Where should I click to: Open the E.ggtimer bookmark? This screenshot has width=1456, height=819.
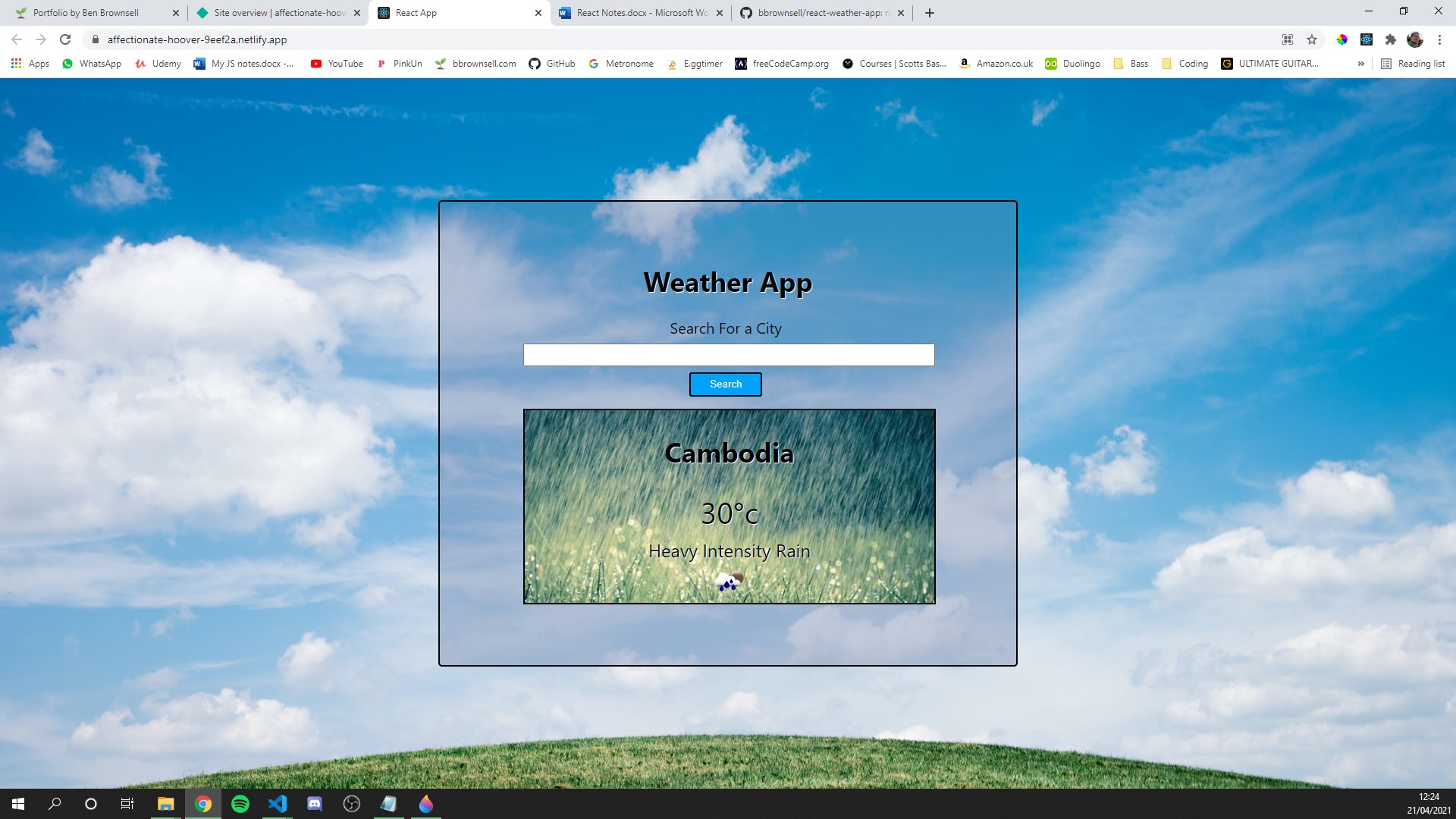click(x=695, y=64)
